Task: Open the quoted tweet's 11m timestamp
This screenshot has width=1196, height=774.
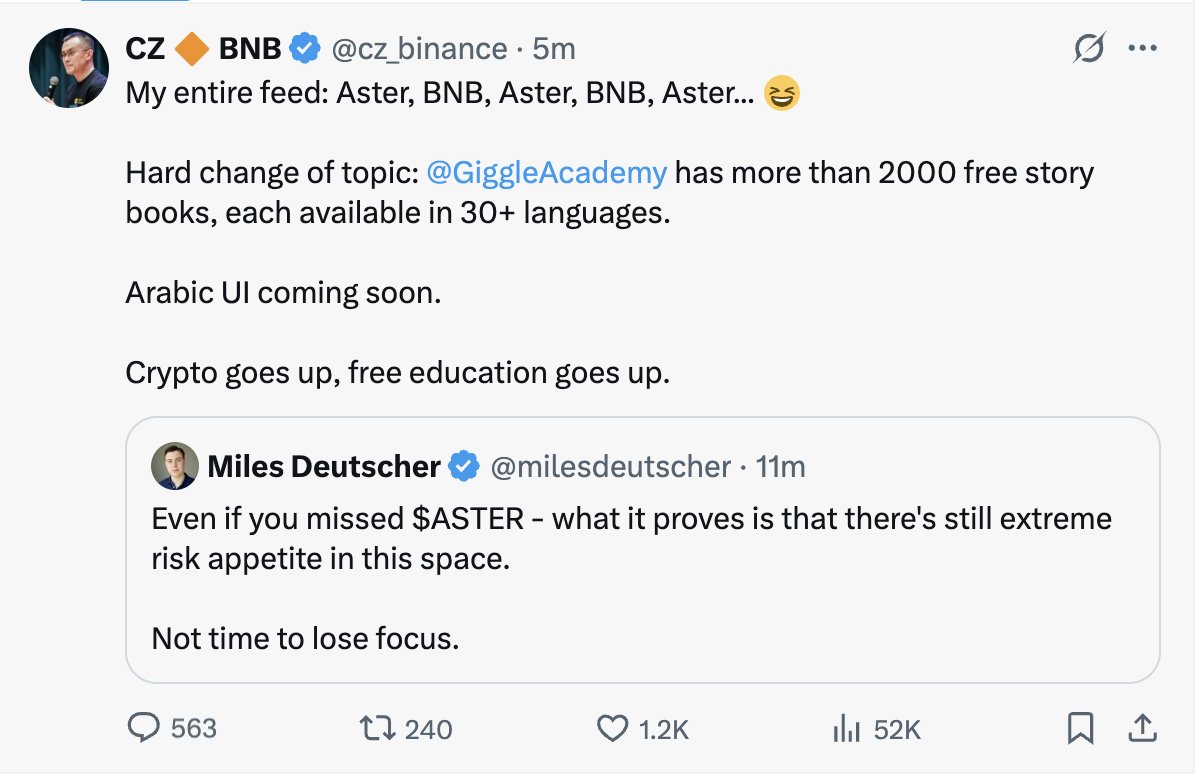Action: (x=781, y=466)
